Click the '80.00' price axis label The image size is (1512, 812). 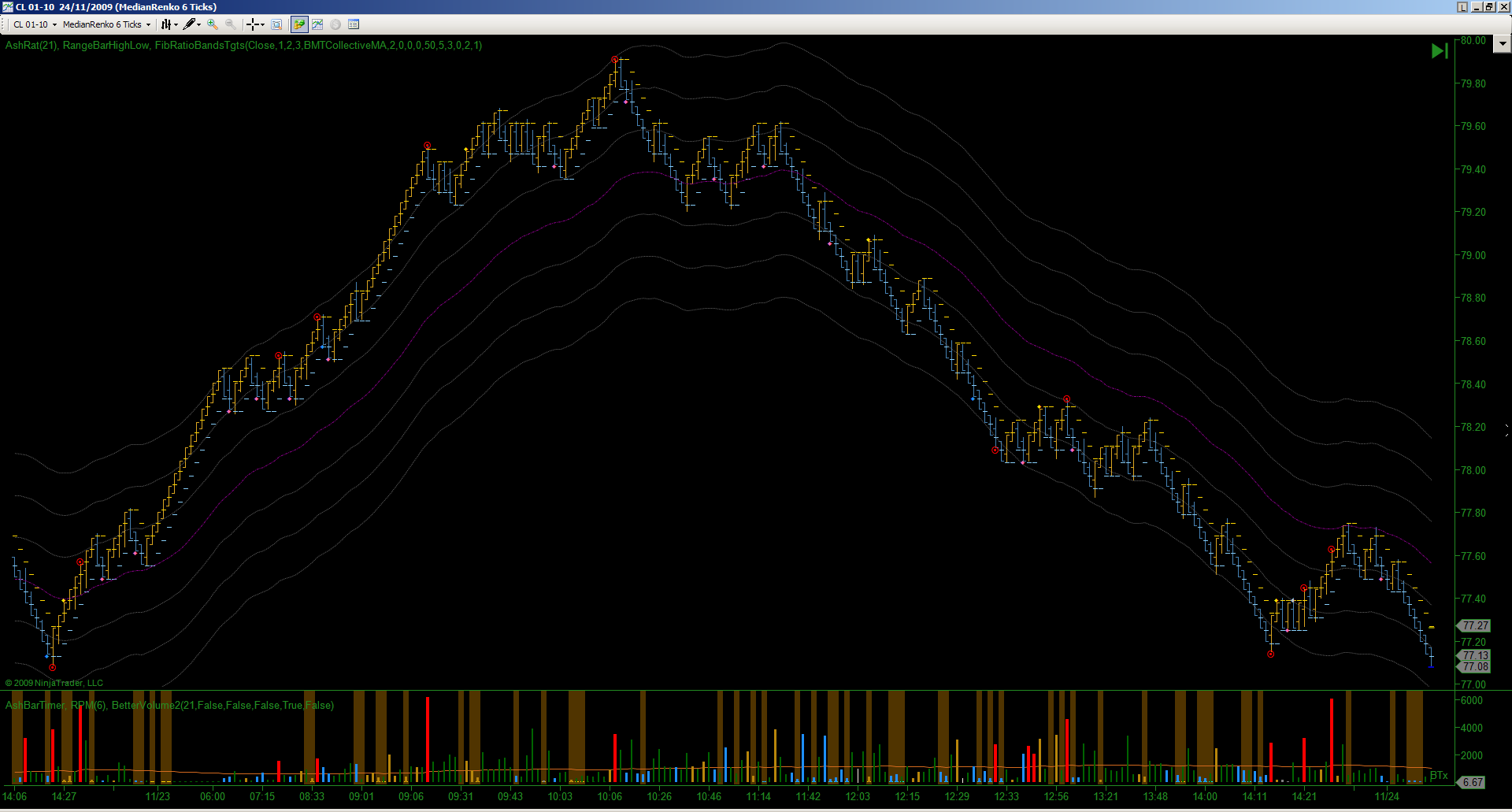pyautogui.click(x=1473, y=41)
